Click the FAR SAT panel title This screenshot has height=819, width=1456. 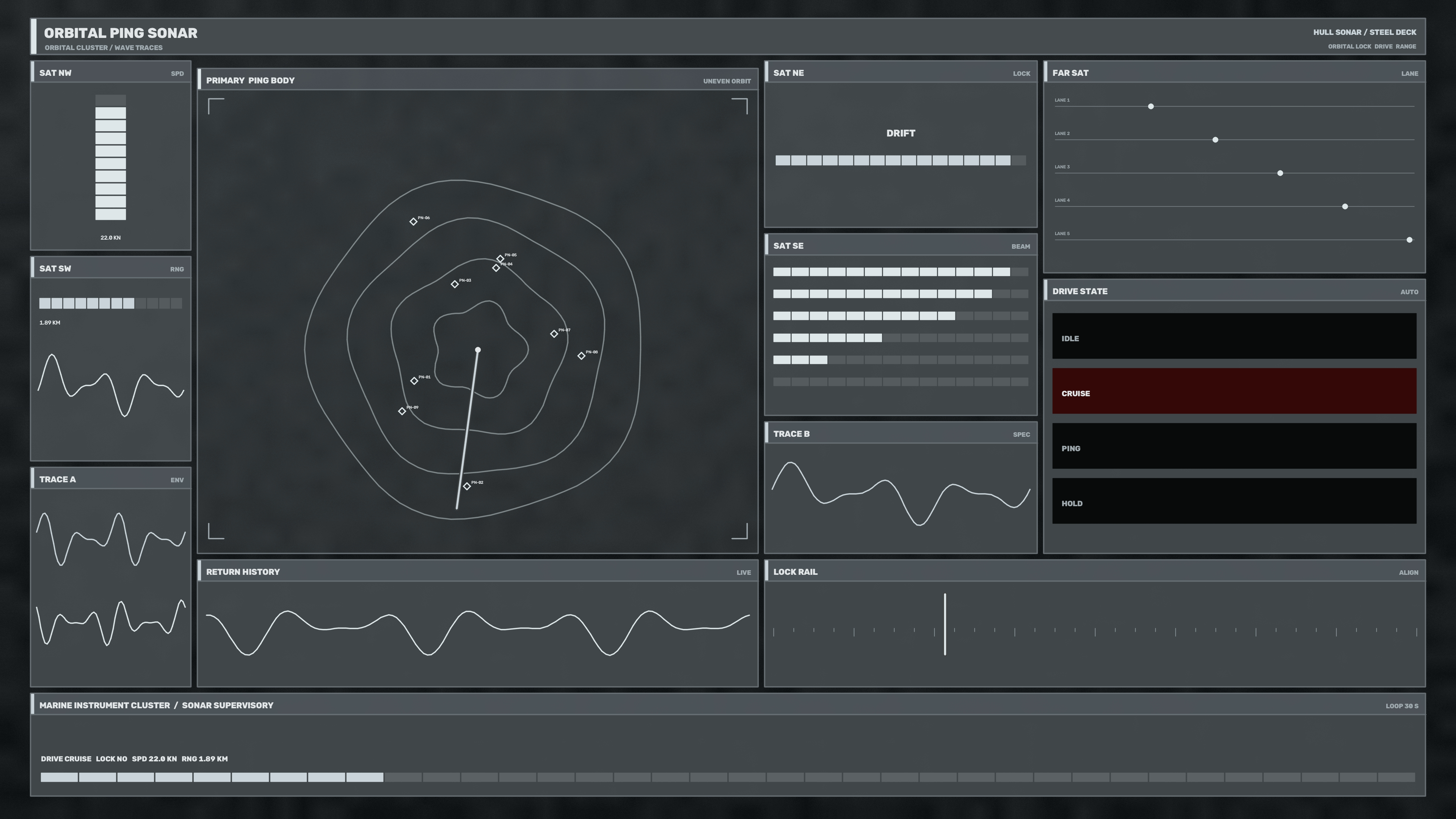(1070, 73)
